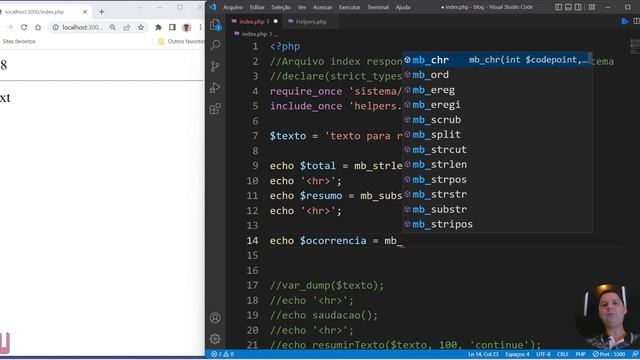The width and height of the screenshot is (640, 360).
Task: Open Outros favoritos bookmarks folder
Action: point(181,41)
